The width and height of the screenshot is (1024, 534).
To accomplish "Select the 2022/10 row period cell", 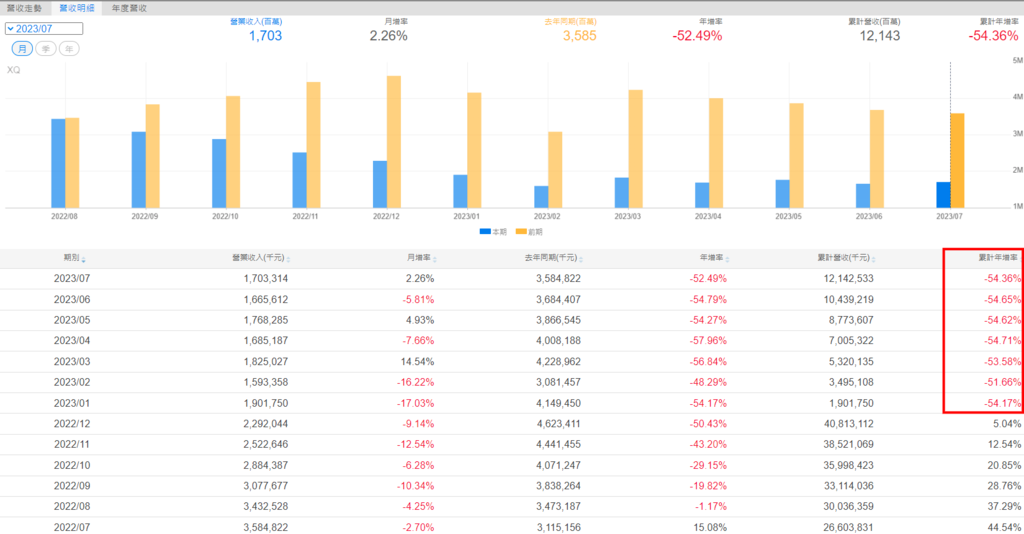I will 72,465.
